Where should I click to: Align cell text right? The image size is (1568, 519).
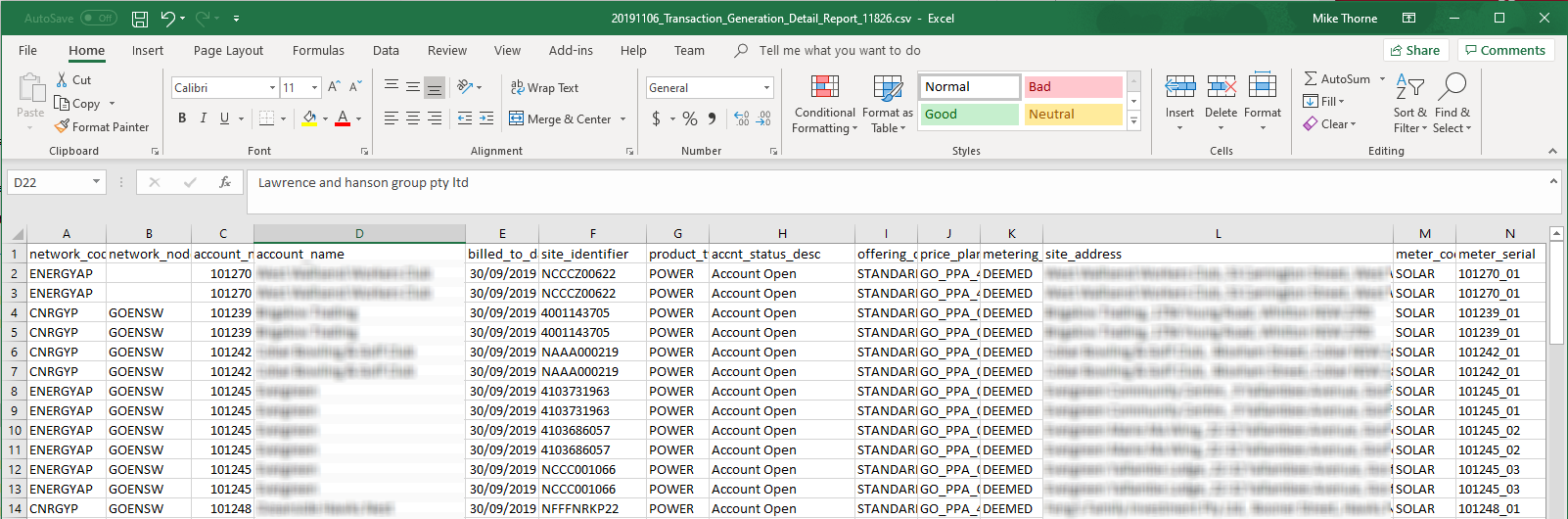(x=435, y=118)
